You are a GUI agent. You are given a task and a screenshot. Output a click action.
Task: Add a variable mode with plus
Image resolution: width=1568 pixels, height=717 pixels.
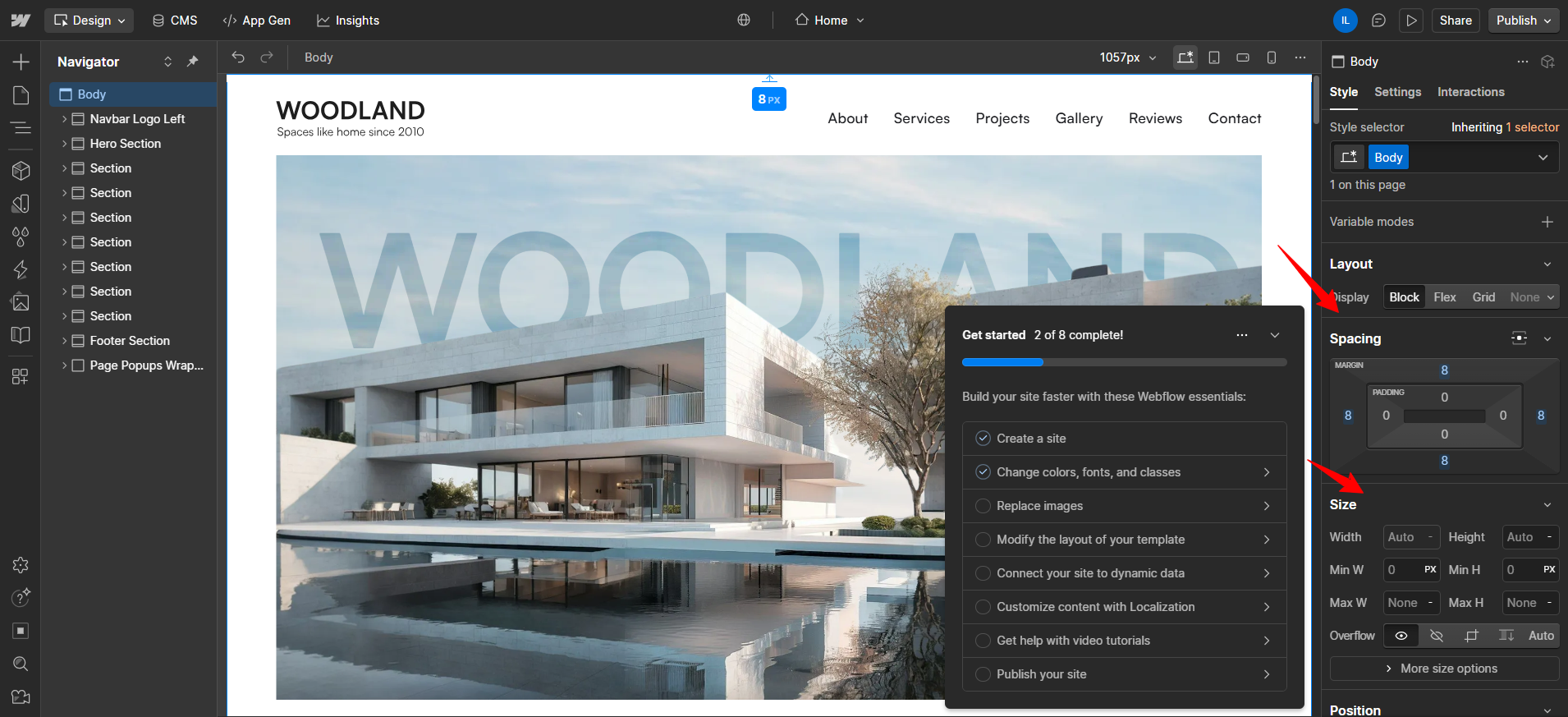pos(1547,222)
